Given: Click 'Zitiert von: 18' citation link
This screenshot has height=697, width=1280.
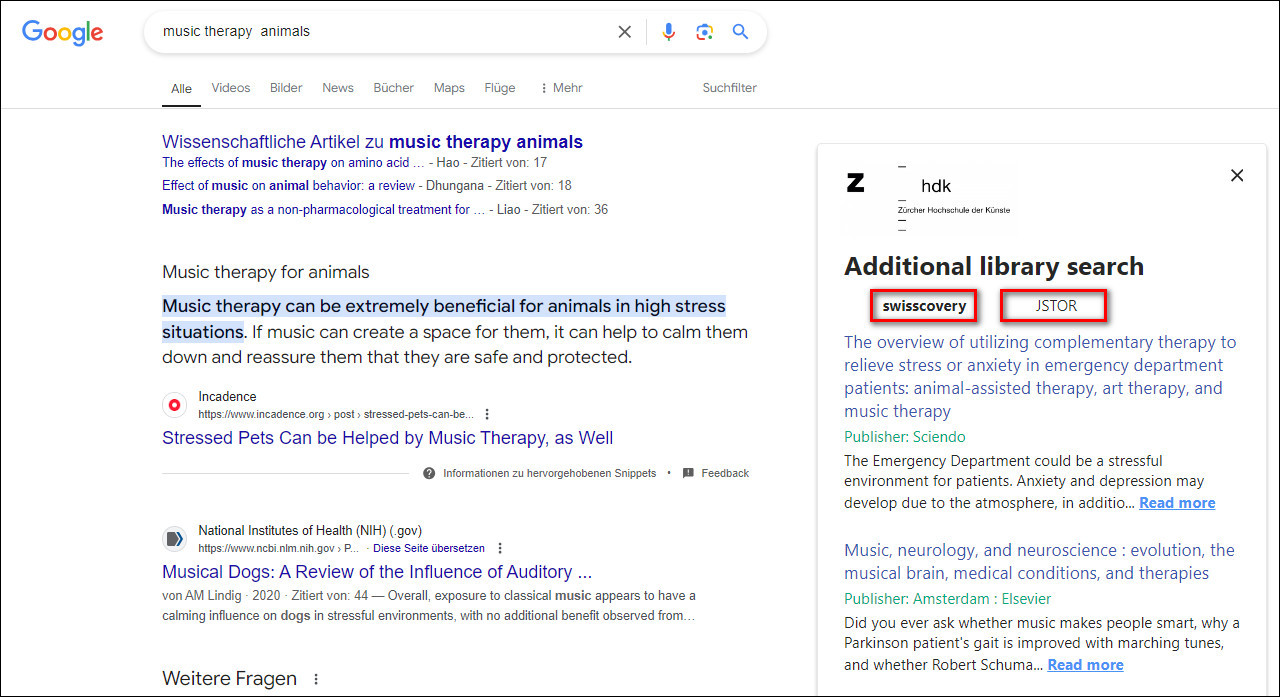Looking at the screenshot, I should coord(532,185).
